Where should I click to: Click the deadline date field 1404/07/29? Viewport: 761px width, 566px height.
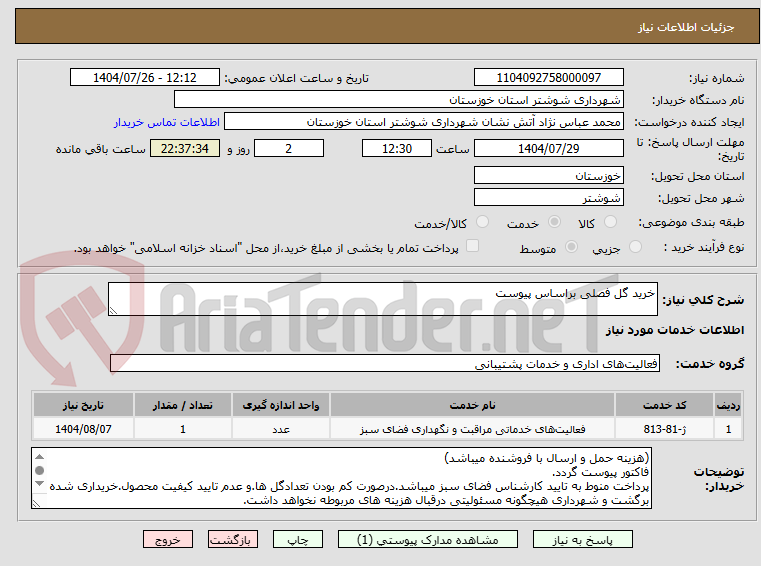(x=548, y=149)
